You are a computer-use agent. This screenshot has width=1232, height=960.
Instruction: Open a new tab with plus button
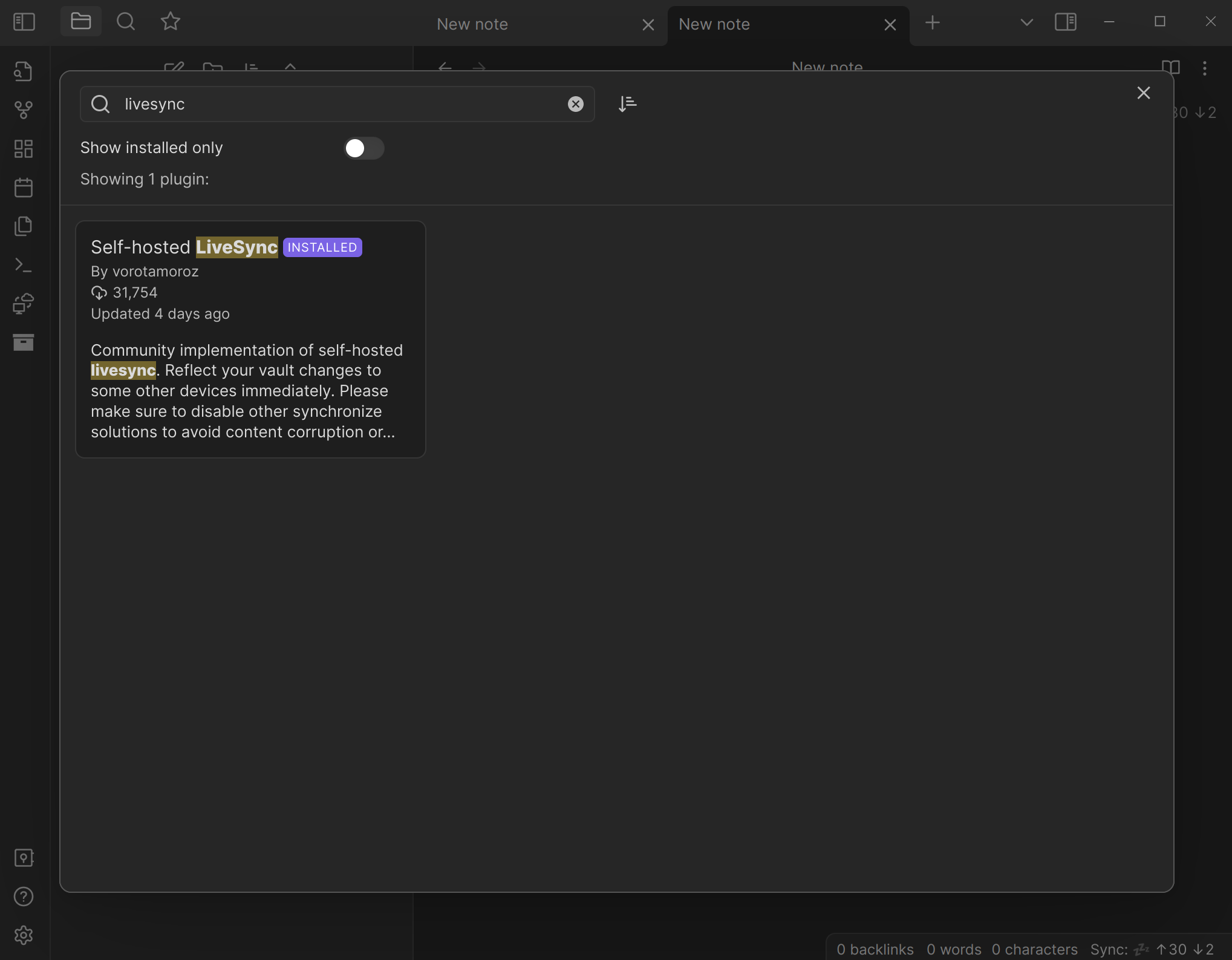click(x=933, y=22)
